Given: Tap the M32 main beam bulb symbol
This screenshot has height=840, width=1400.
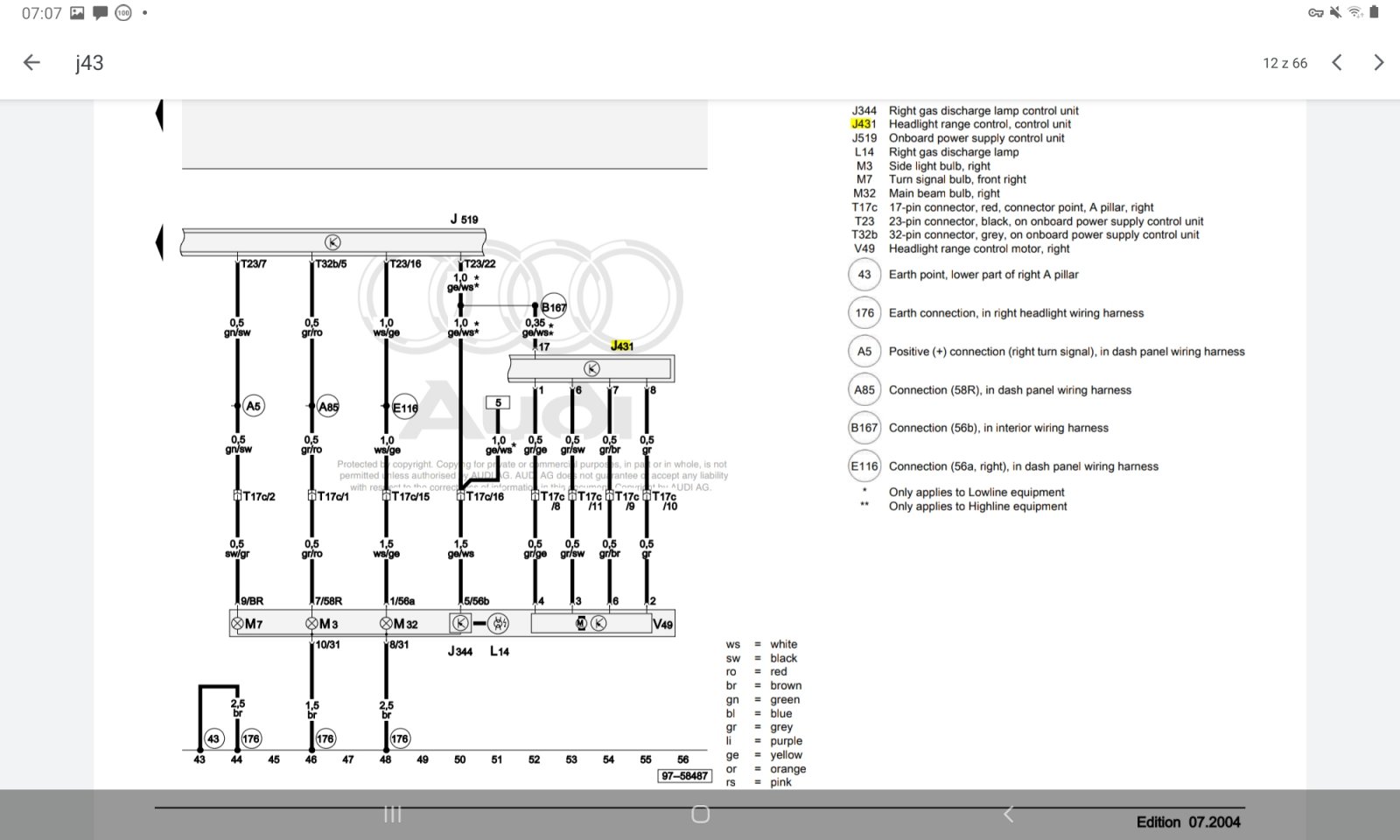Looking at the screenshot, I should coord(386,624).
